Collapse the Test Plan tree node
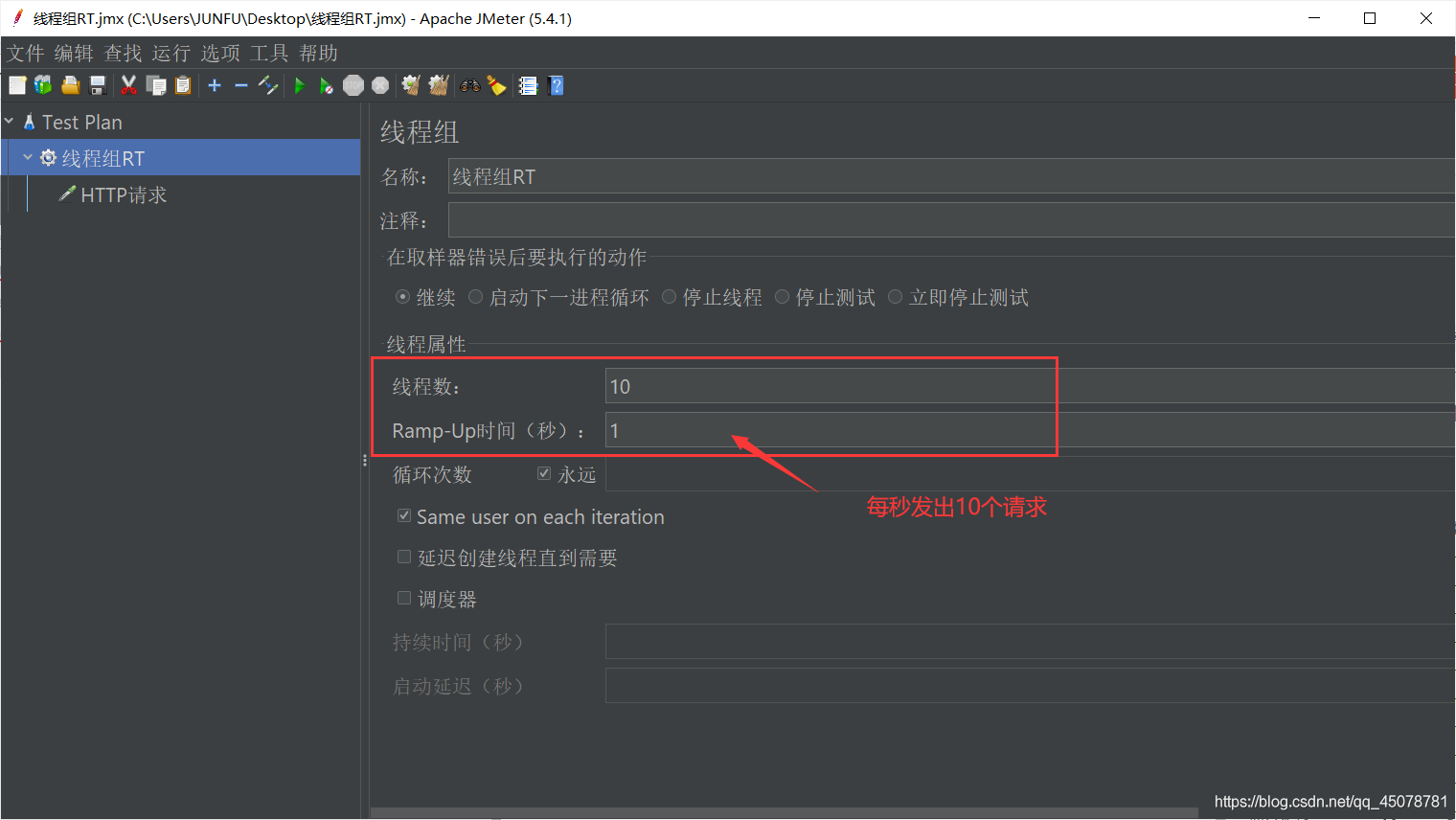The height and width of the screenshot is (820, 1456). tap(9, 122)
